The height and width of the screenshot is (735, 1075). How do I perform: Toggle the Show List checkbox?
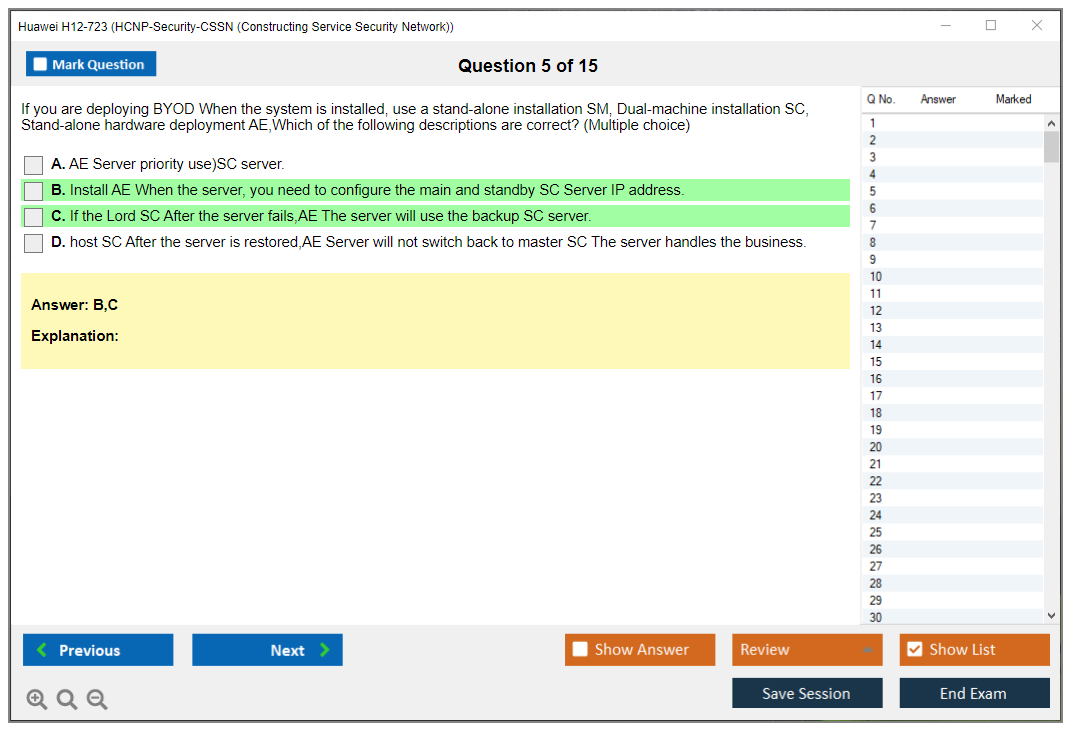pos(914,650)
